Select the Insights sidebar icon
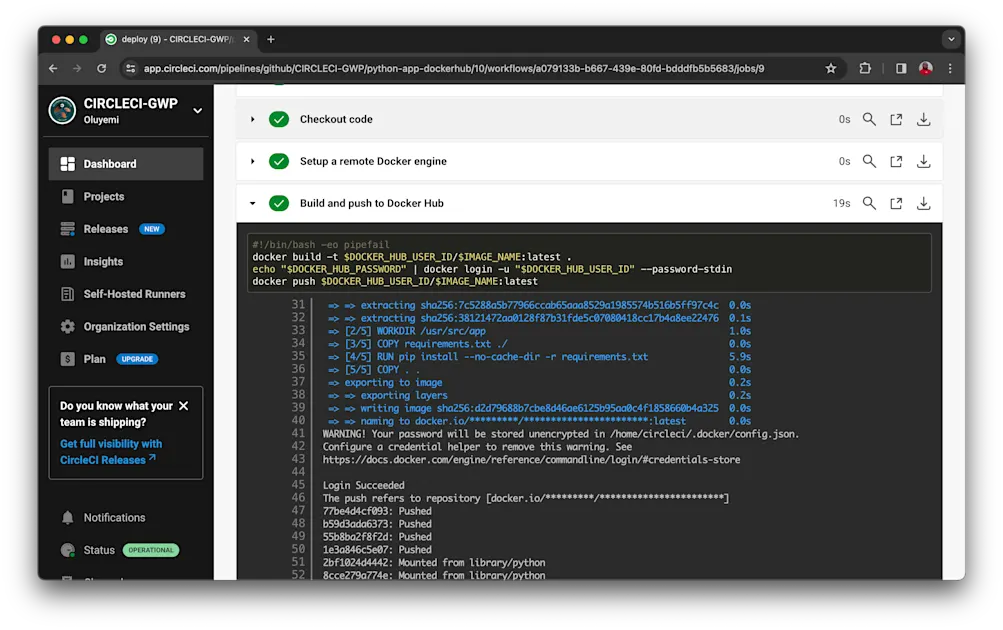This screenshot has height=630, width=1003. click(x=66, y=262)
